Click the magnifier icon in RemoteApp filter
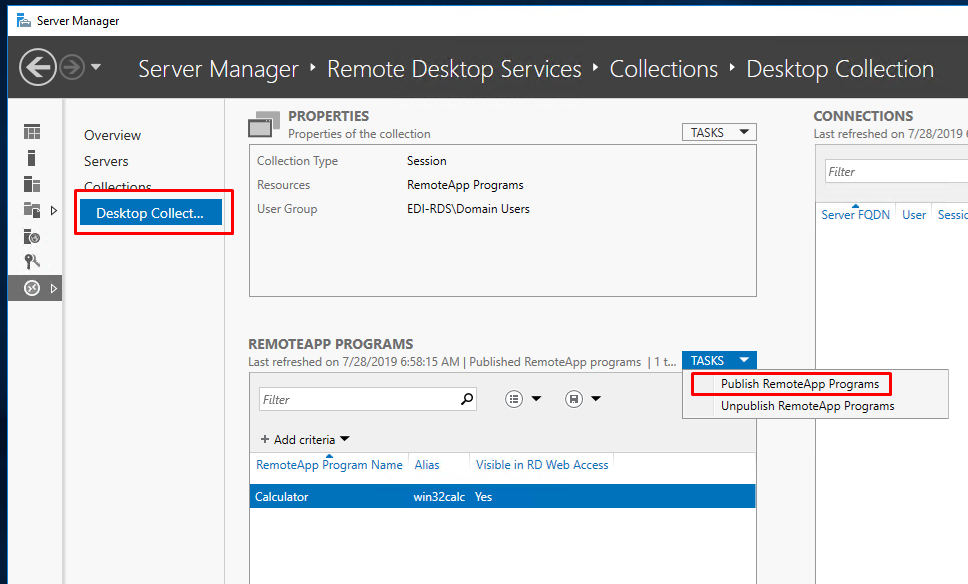The width and height of the screenshot is (968, 584). tap(467, 399)
